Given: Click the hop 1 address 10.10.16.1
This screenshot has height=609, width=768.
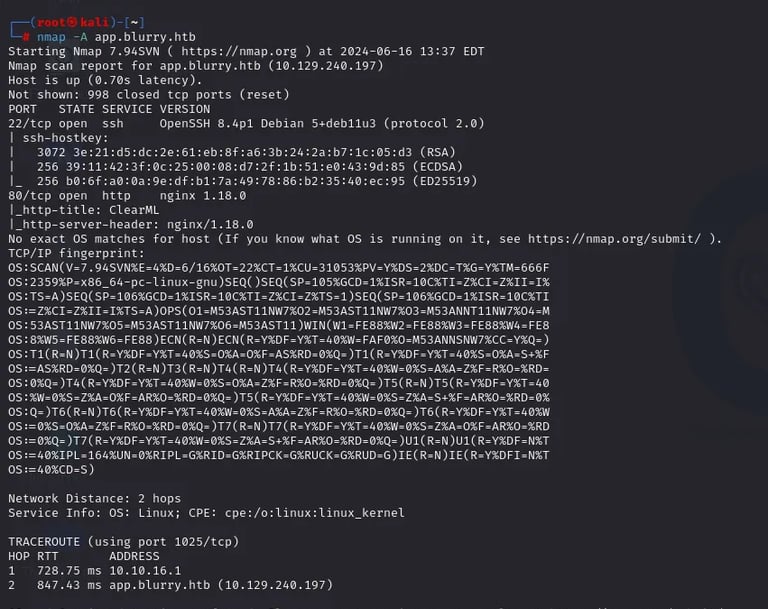Looking at the screenshot, I should point(149,570).
